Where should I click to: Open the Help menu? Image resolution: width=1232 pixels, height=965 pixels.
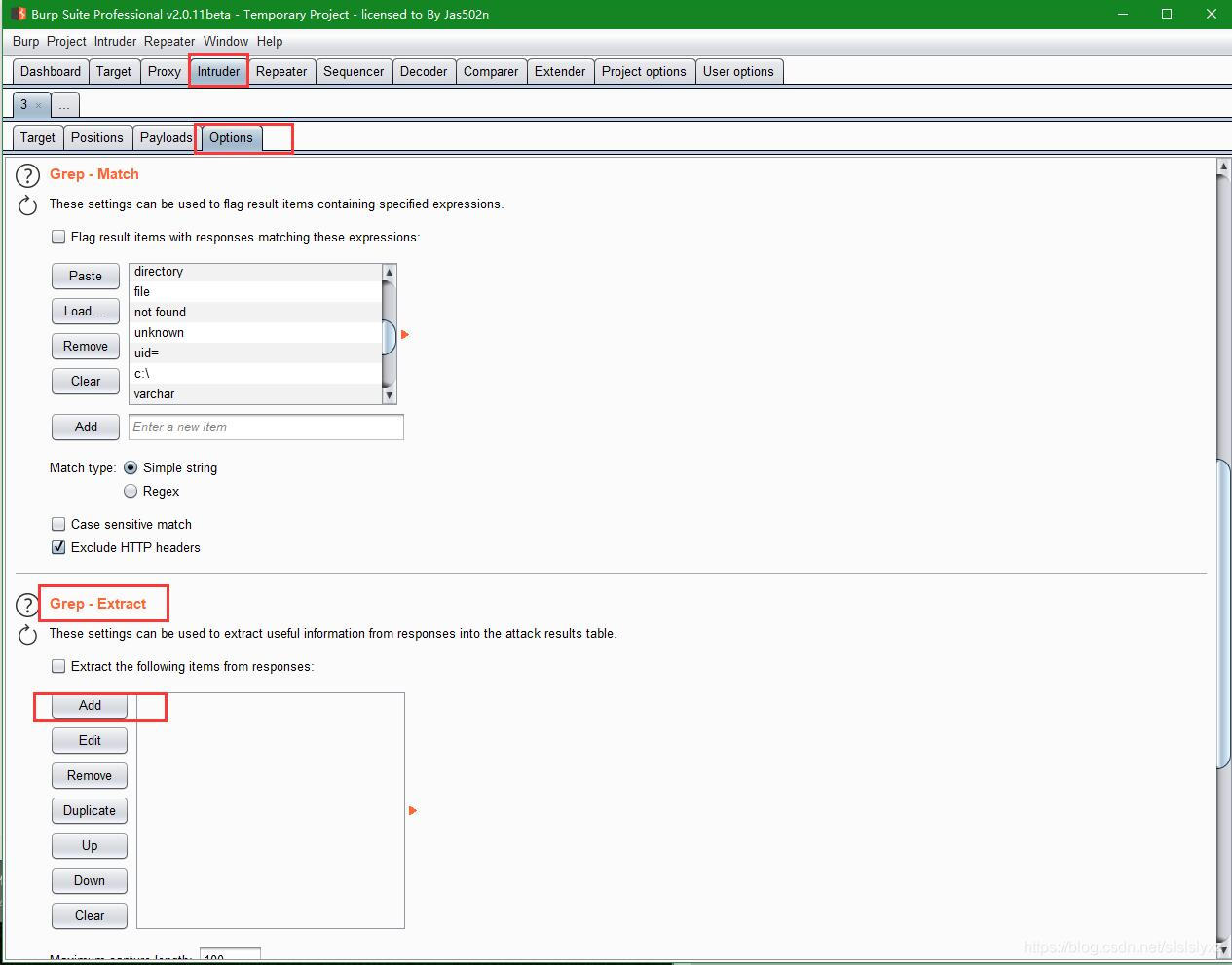[270, 41]
